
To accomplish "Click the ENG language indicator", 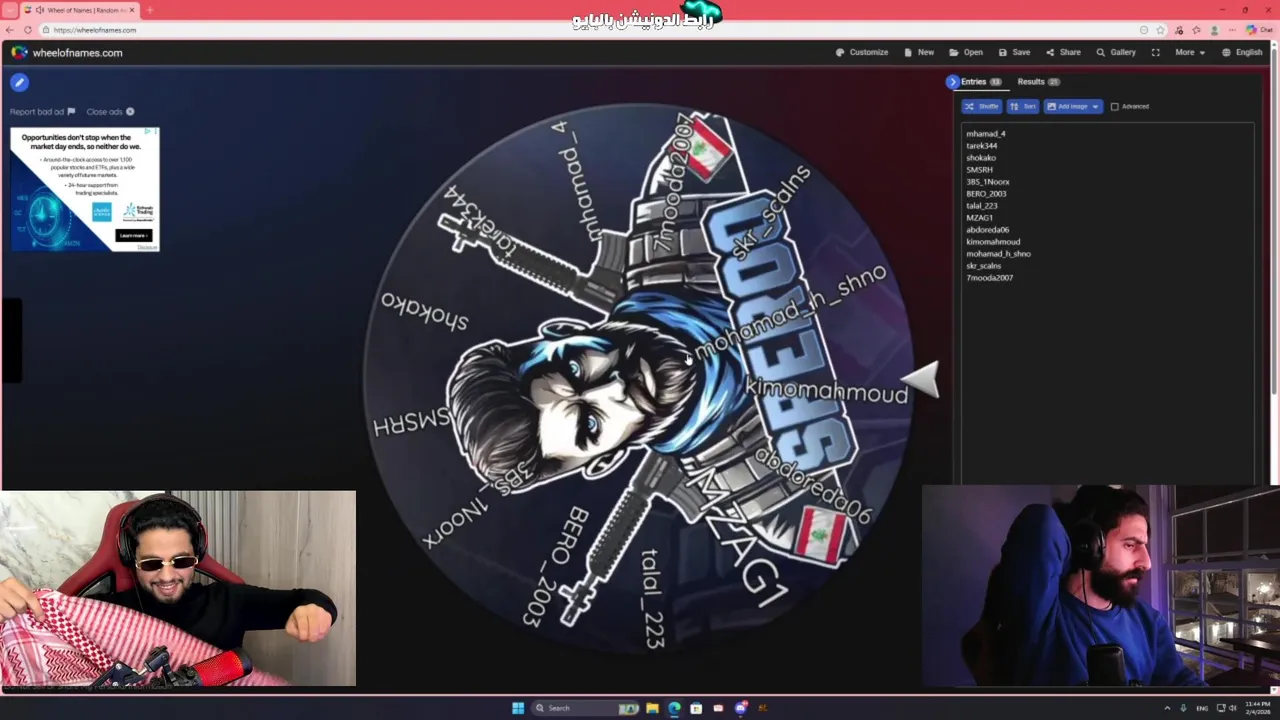I will point(1202,708).
